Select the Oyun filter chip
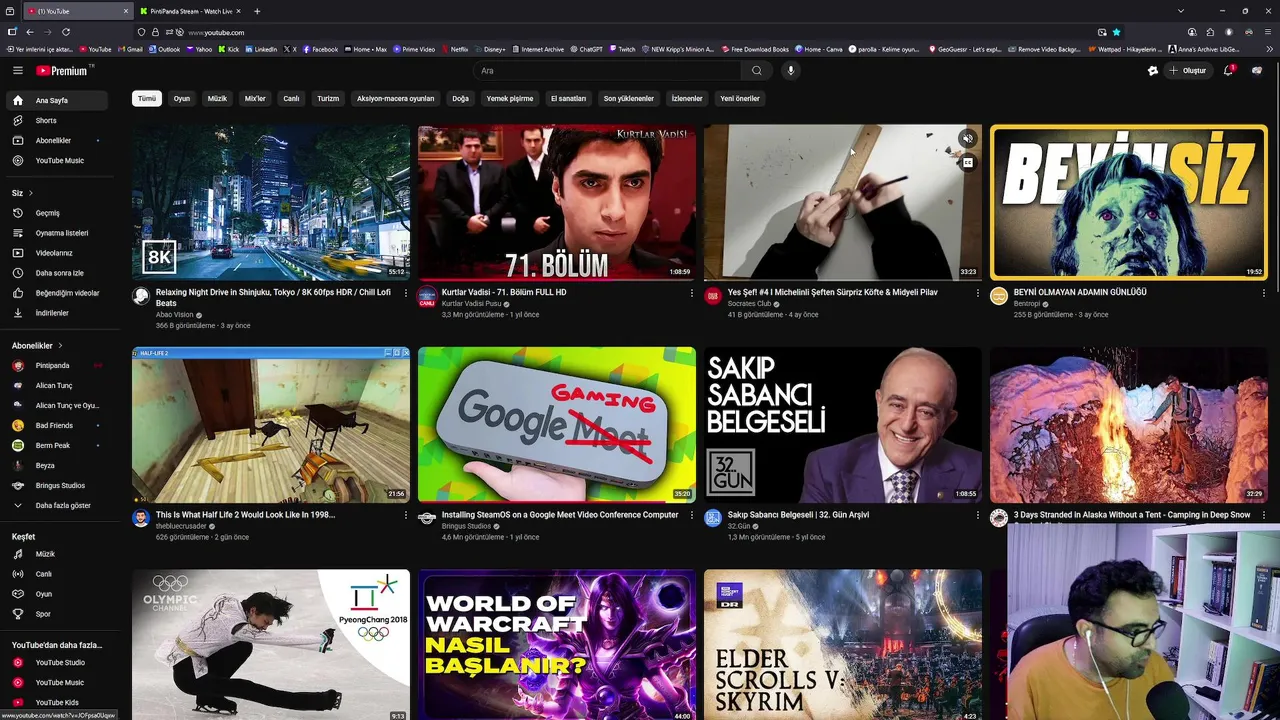Image resolution: width=1280 pixels, height=720 pixels. (182, 99)
